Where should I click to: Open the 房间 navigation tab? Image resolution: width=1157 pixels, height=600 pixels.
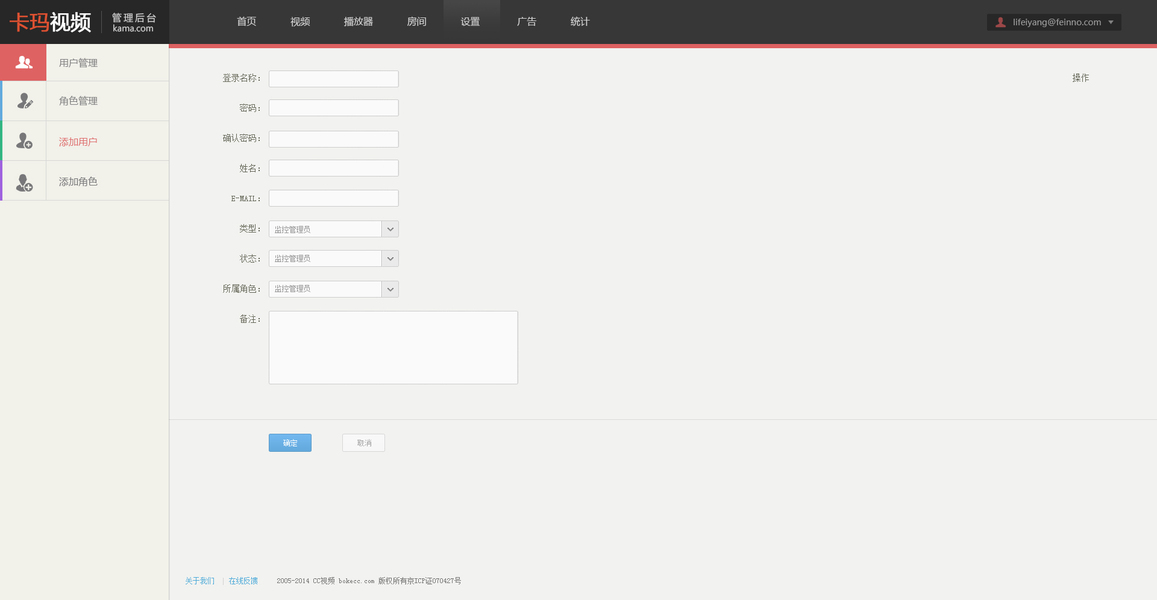[x=417, y=21]
